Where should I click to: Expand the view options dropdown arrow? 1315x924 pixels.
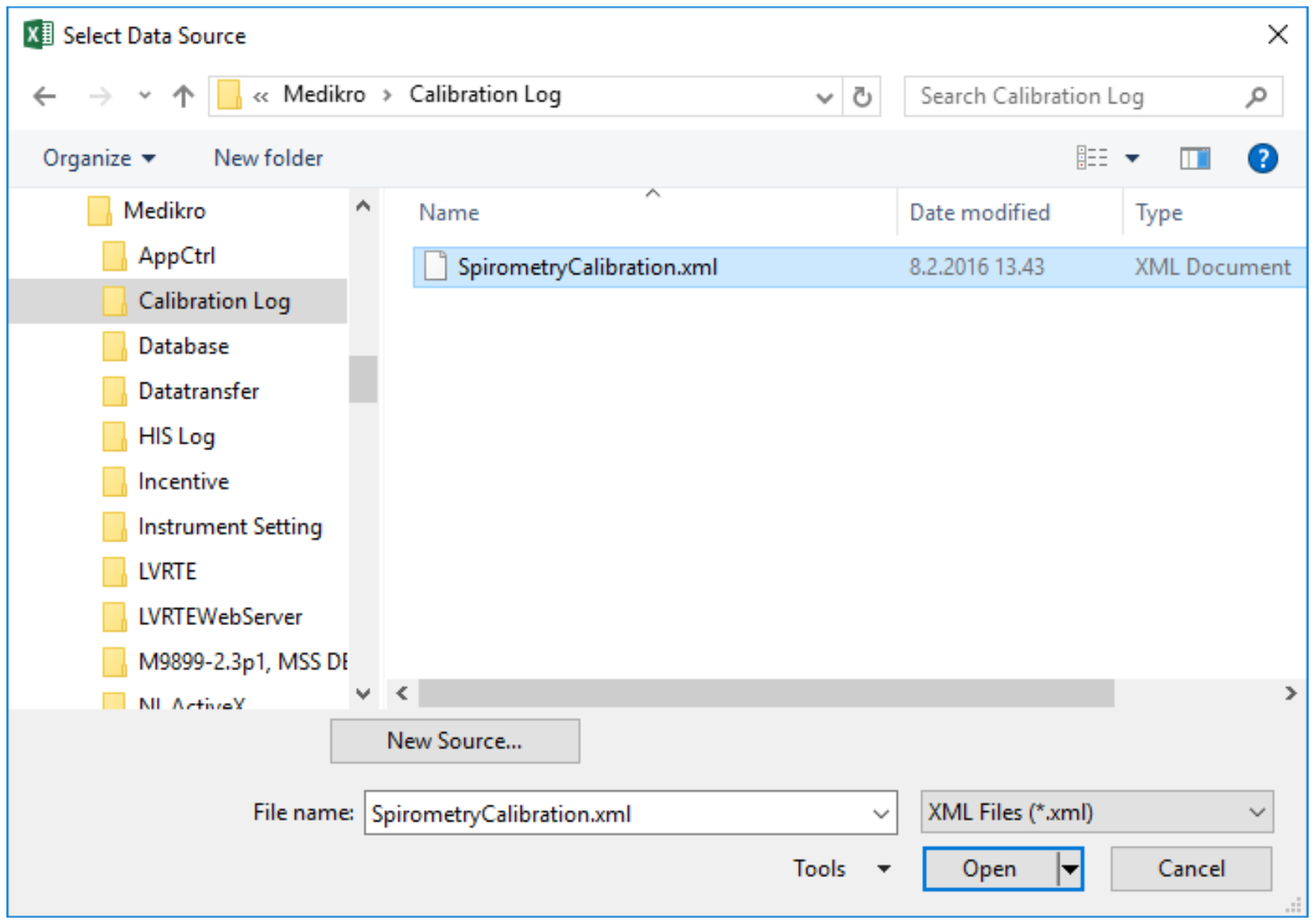coord(1132,158)
